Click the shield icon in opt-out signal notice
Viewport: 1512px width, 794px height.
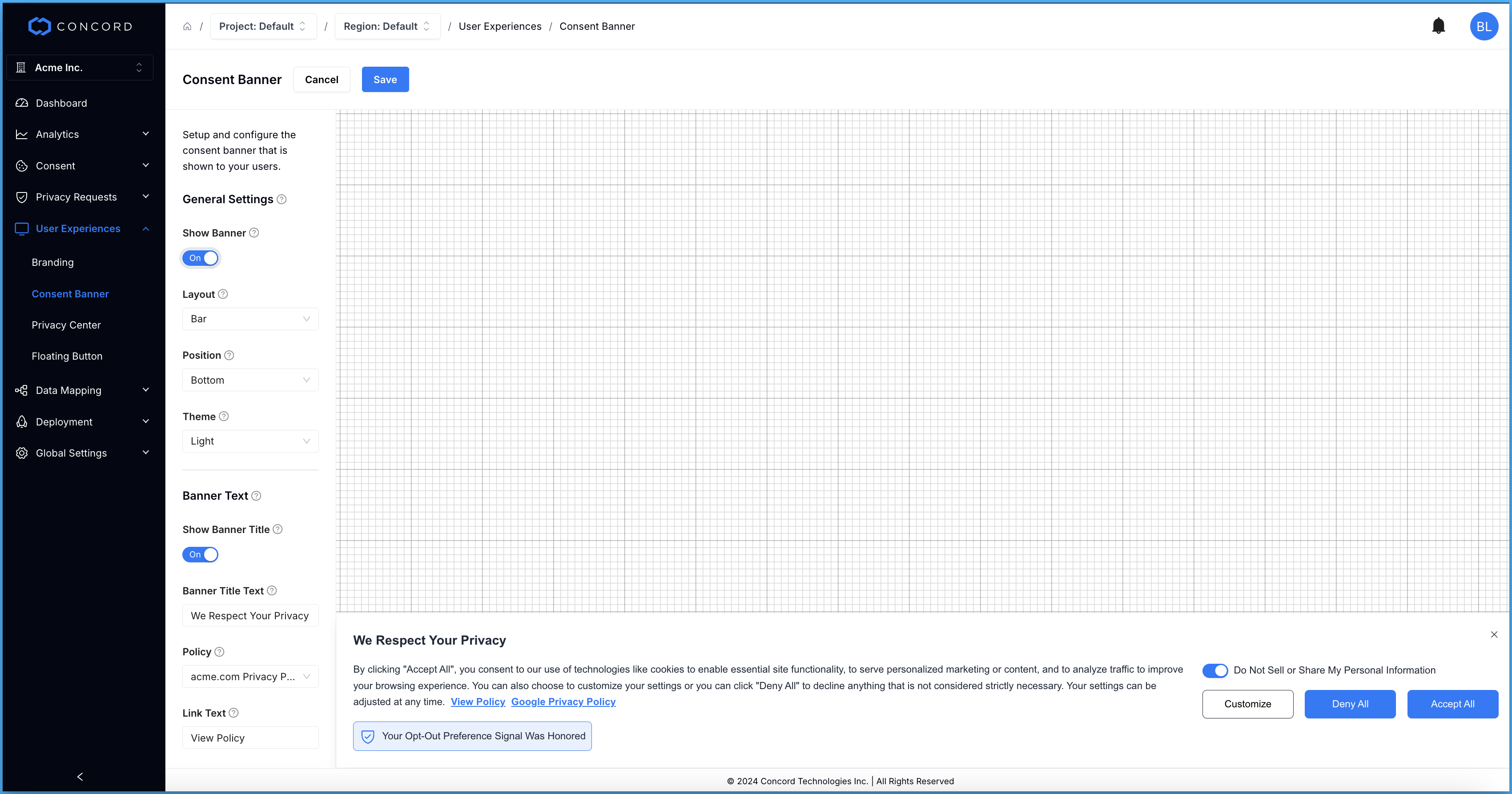[368, 736]
